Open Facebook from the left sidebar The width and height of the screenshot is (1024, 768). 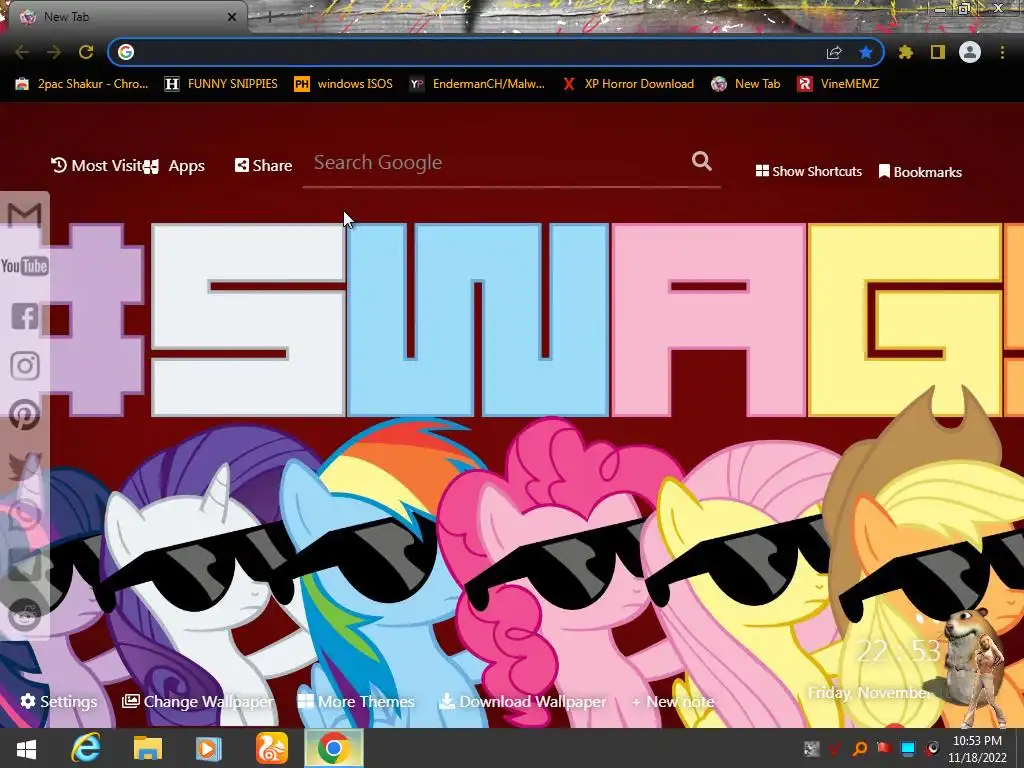point(25,316)
